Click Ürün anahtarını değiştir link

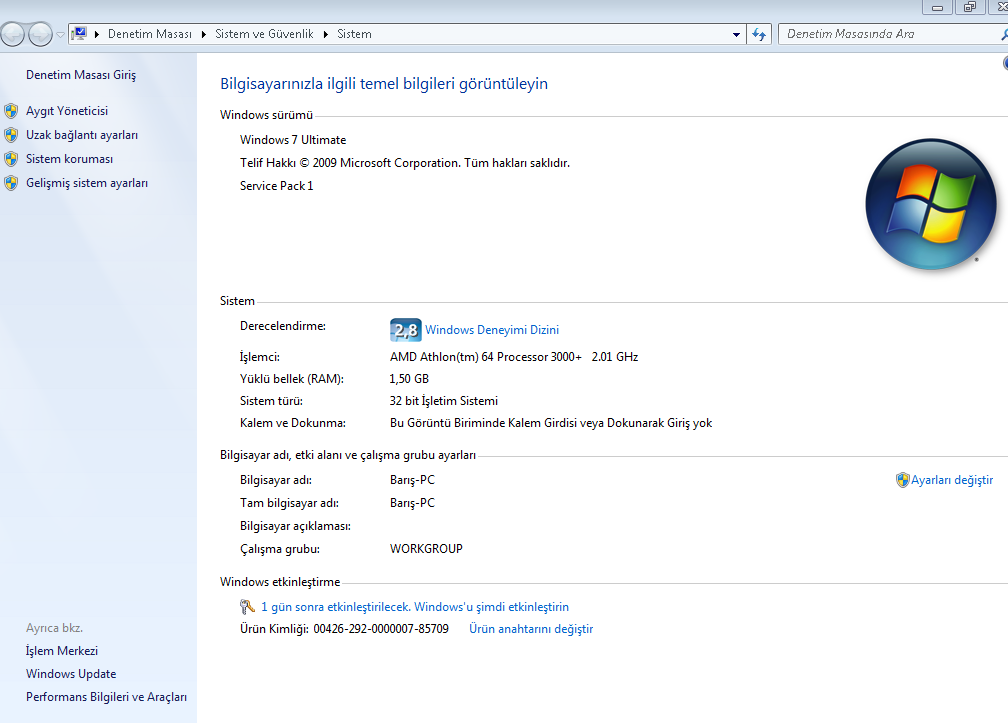(531, 629)
